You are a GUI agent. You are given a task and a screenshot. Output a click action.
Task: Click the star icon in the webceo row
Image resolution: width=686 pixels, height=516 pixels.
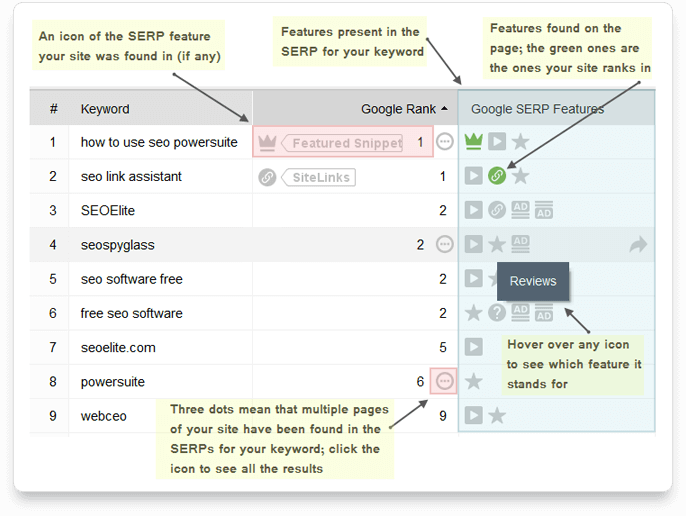tap(497, 415)
